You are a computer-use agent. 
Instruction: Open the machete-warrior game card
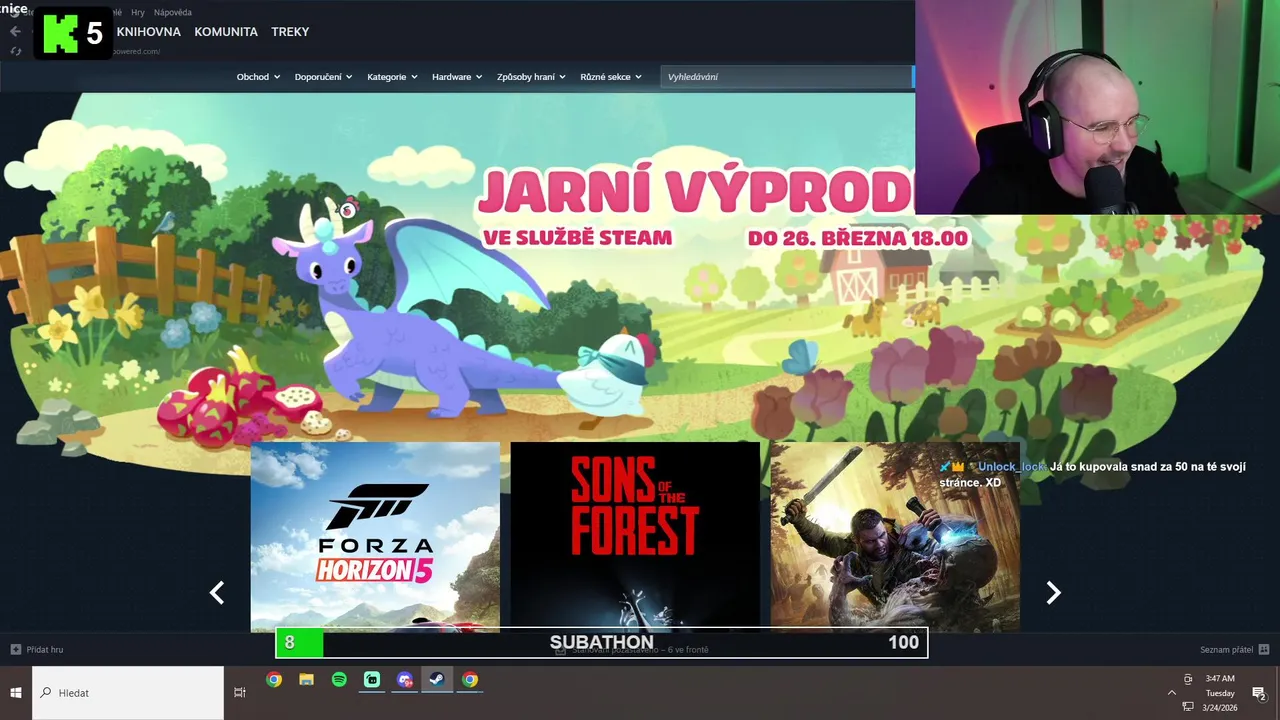coord(895,537)
